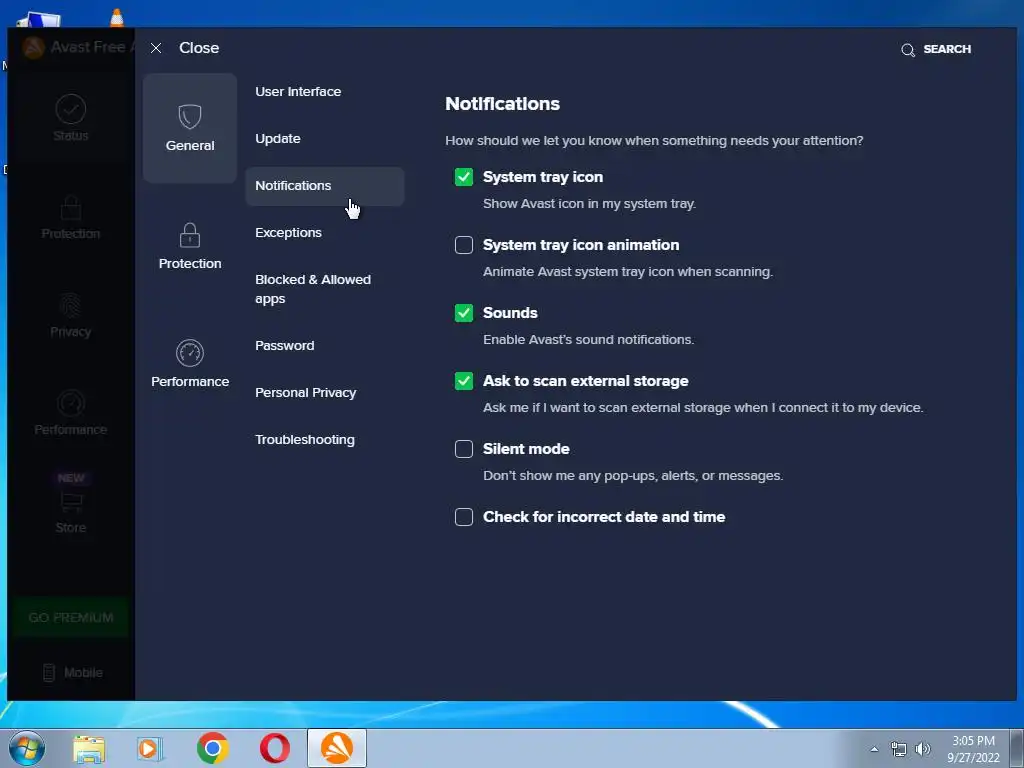
Task: Click "Don't show me any pop-ups" description
Action: tap(633, 476)
